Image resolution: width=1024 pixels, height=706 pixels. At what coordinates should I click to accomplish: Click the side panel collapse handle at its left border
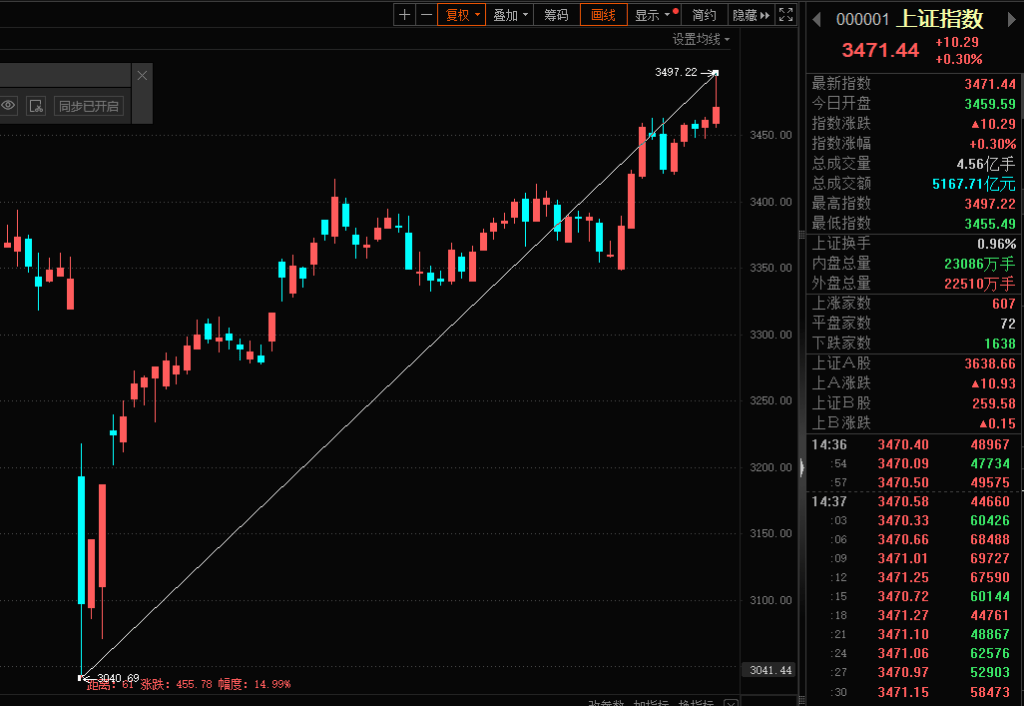(x=802, y=467)
